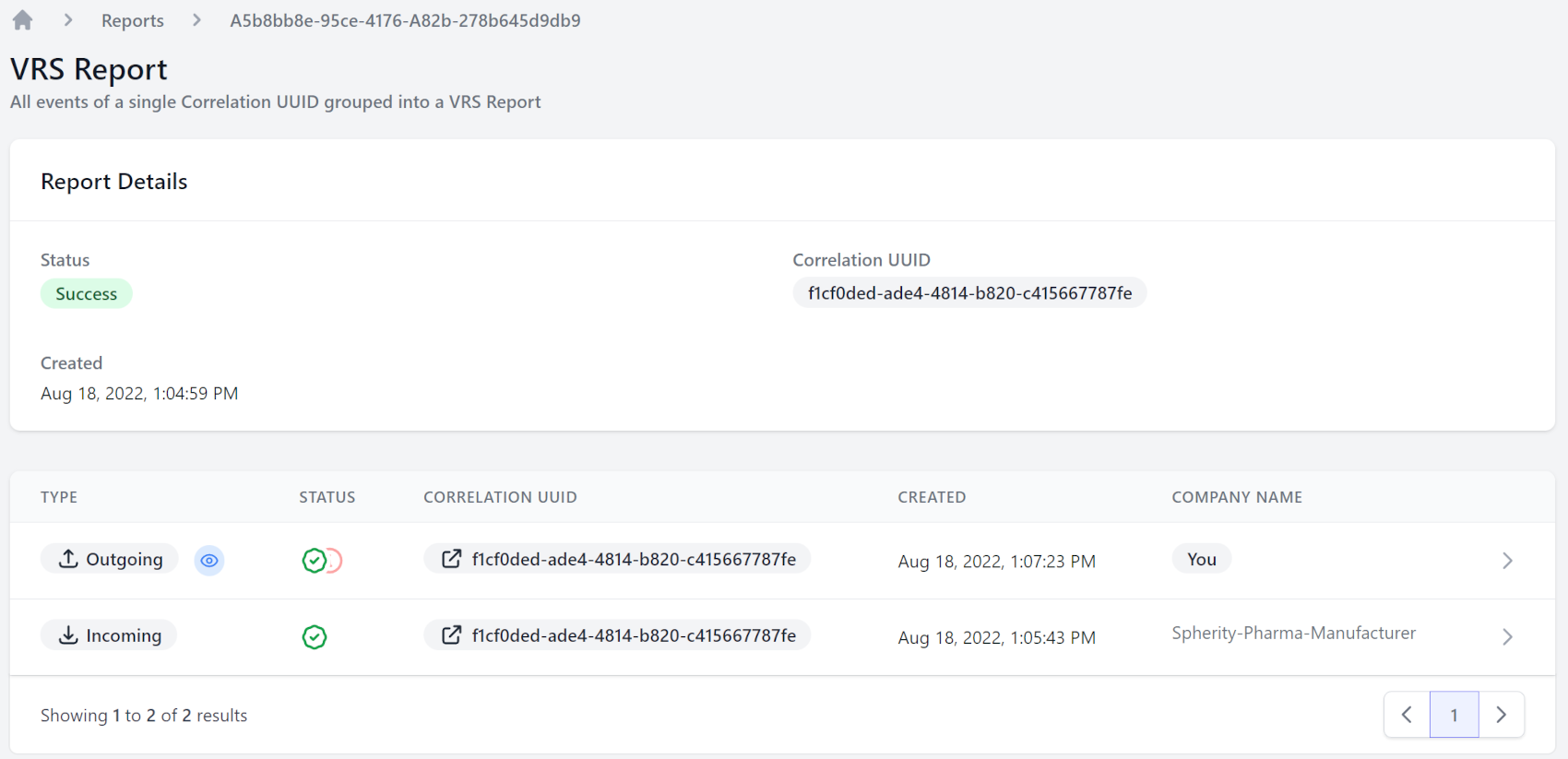Screen dimensions: 1568x759
Task: Click the Outgoing type badge
Action: (x=109, y=559)
